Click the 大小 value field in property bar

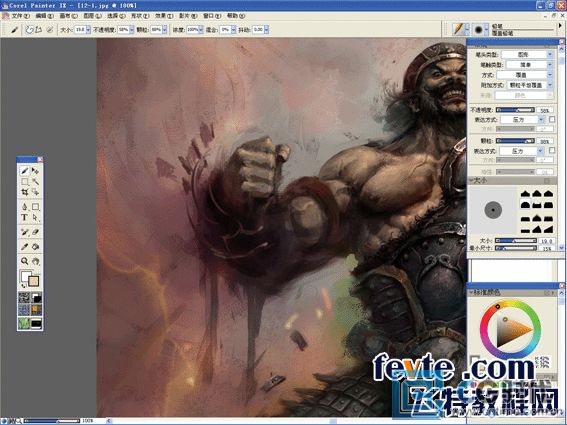[x=80, y=30]
